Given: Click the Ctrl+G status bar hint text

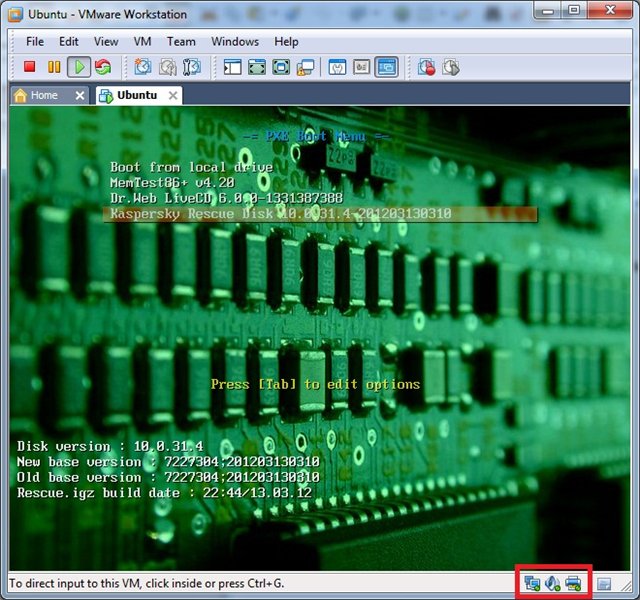Looking at the screenshot, I should pyautogui.click(x=146, y=583).
